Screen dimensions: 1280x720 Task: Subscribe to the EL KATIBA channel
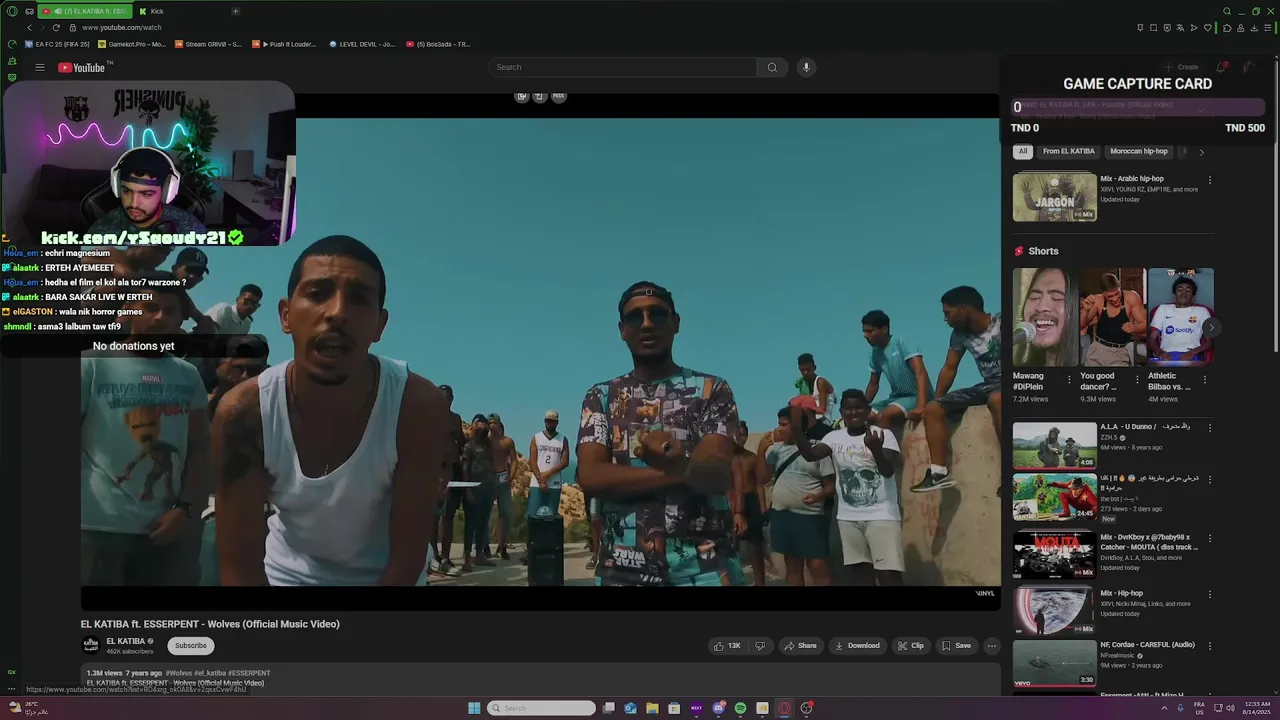(191, 646)
